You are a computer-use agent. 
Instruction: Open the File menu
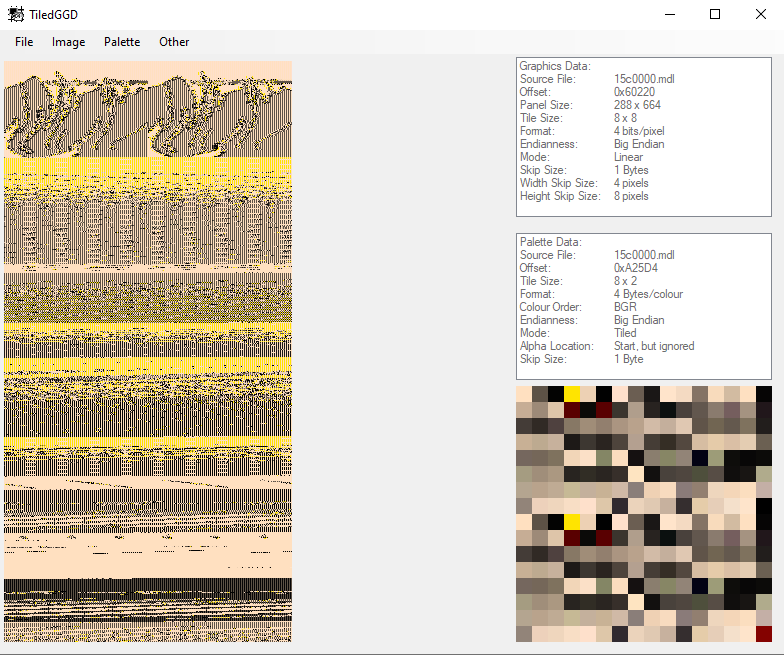pos(24,42)
